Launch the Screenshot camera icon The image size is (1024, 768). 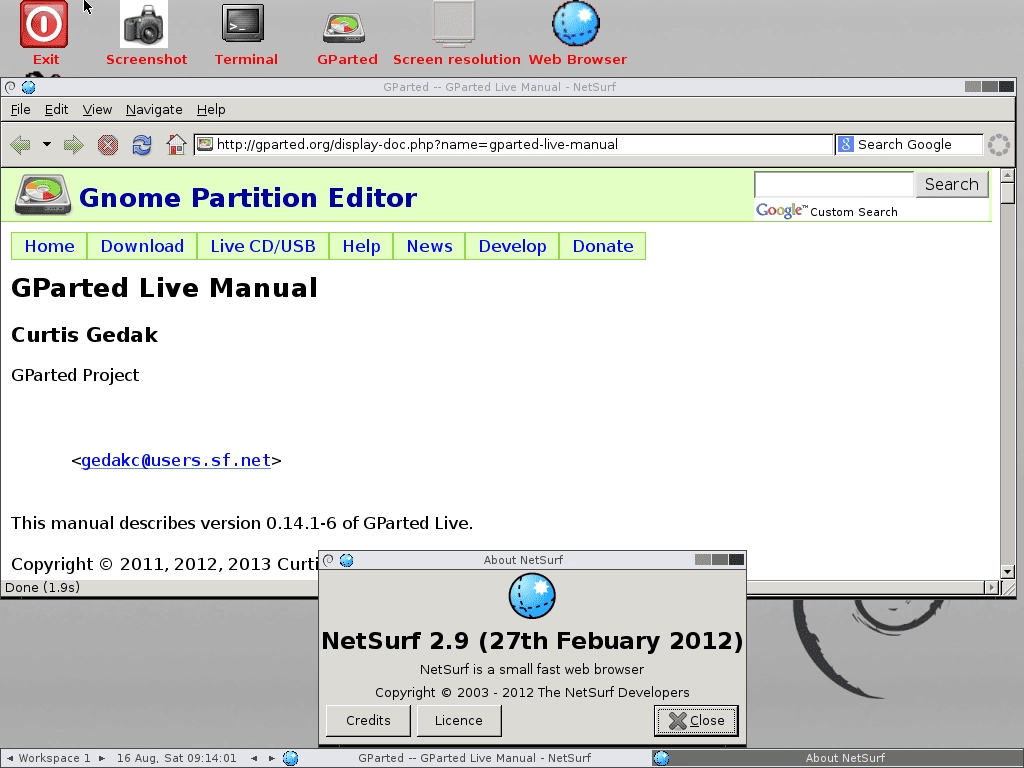pyautogui.click(x=144, y=24)
